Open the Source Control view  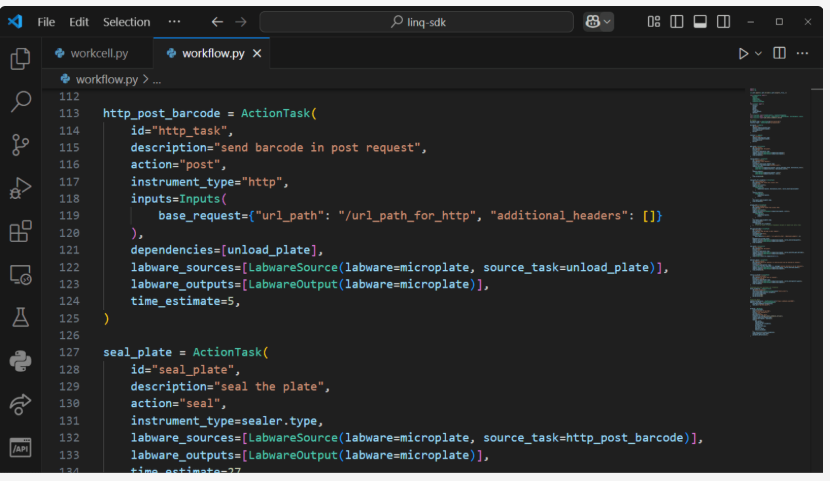coord(20,145)
